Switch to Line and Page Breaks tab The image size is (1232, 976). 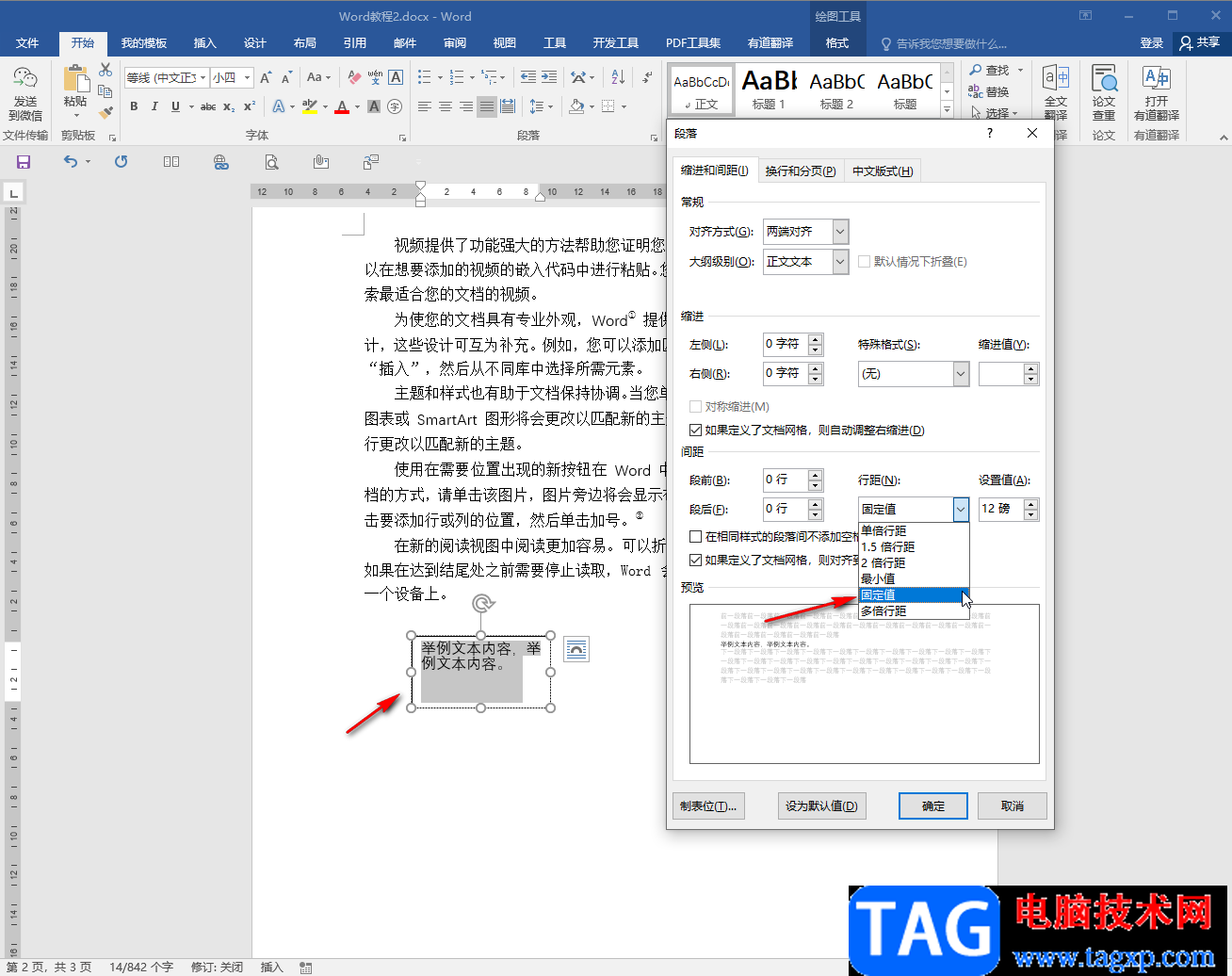tap(801, 171)
